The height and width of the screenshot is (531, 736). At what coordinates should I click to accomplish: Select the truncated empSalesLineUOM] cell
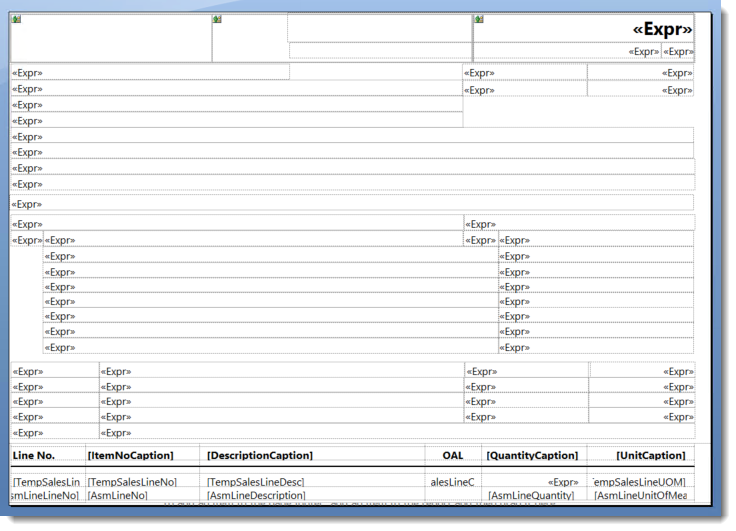coord(640,482)
